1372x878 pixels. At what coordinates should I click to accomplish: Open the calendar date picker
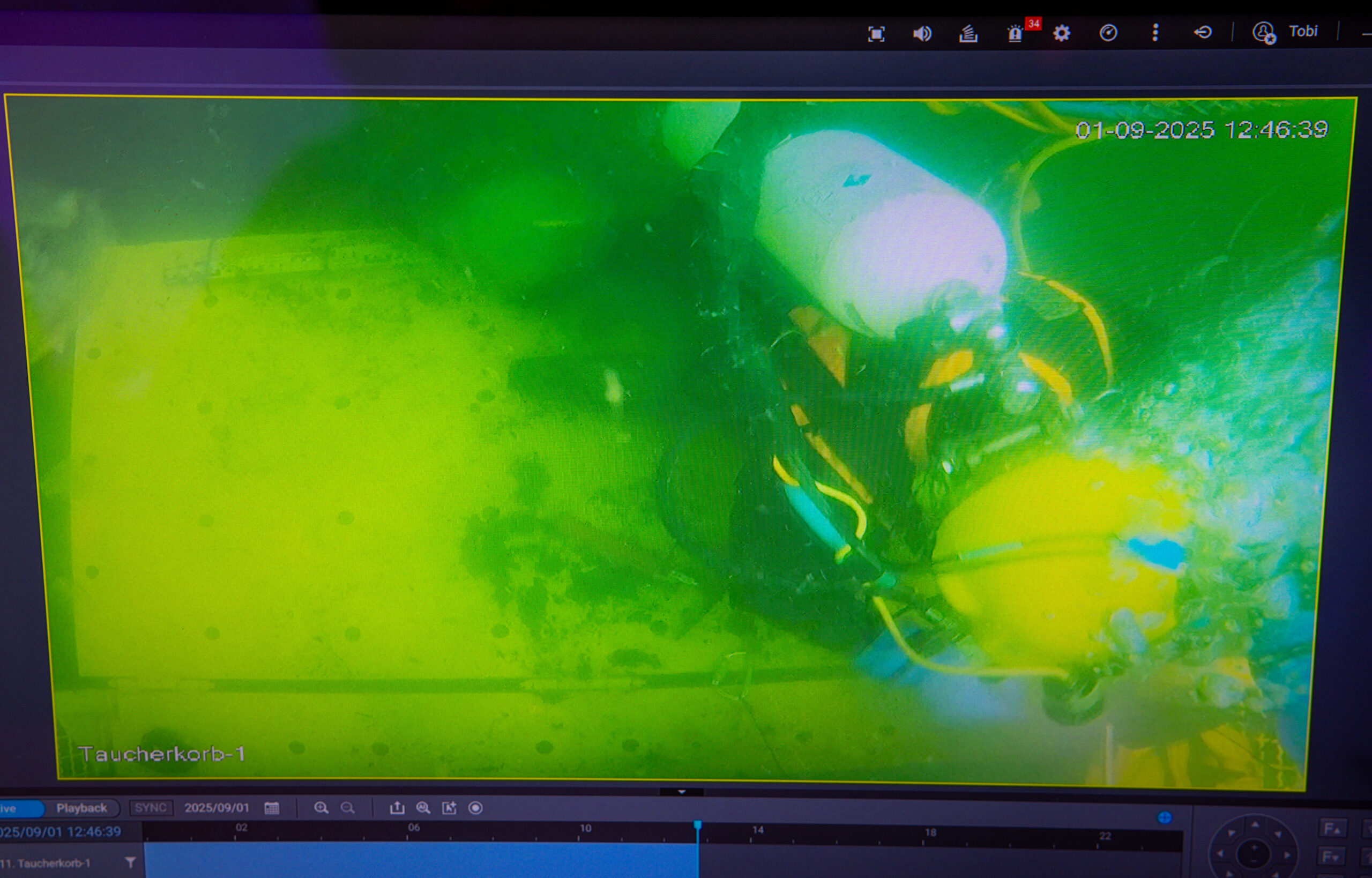coord(272,808)
